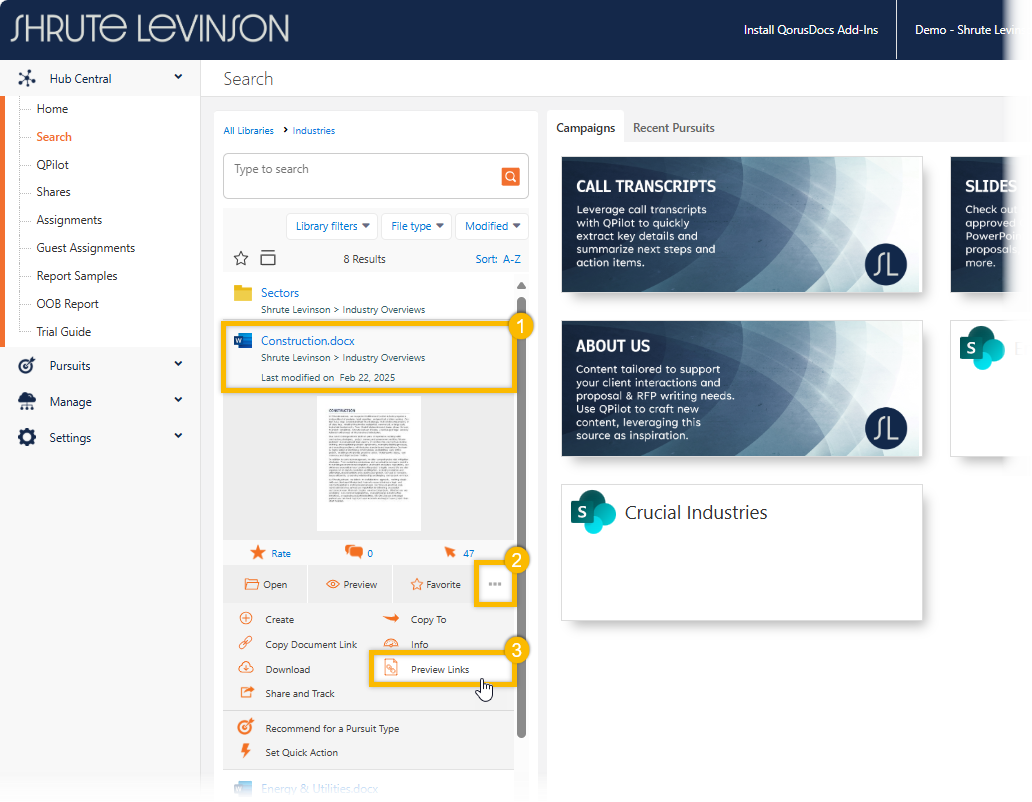Click the list view layout icon
Screen dimensions: 1032x802
pyautogui.click(x=267, y=259)
